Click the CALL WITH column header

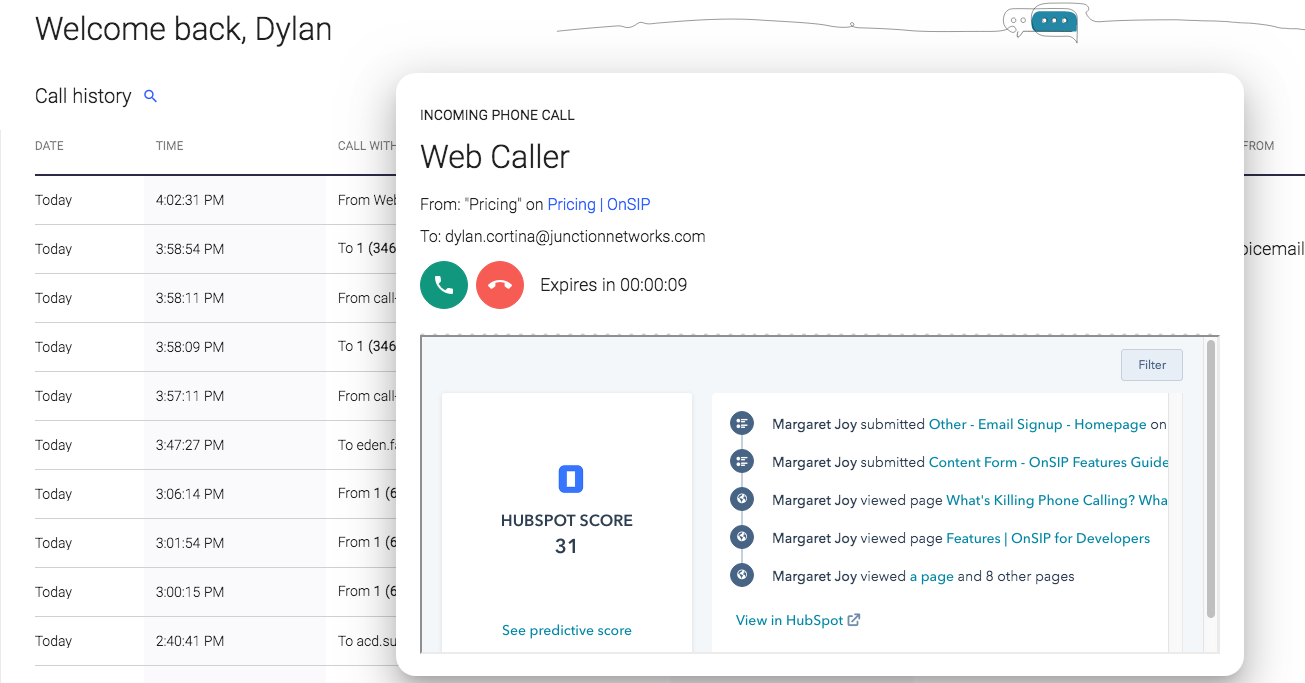(x=367, y=146)
